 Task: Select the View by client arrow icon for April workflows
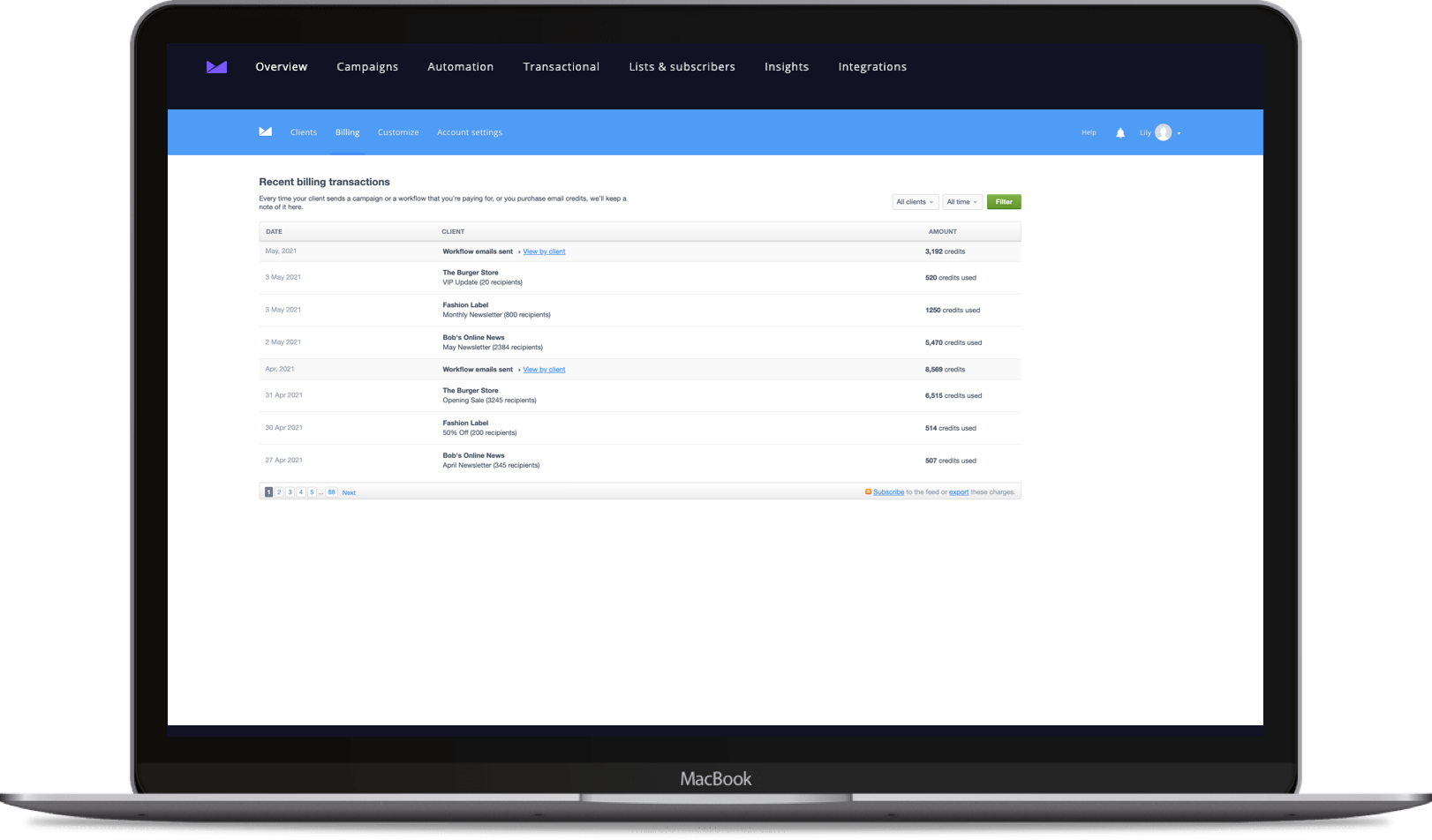[x=521, y=370]
